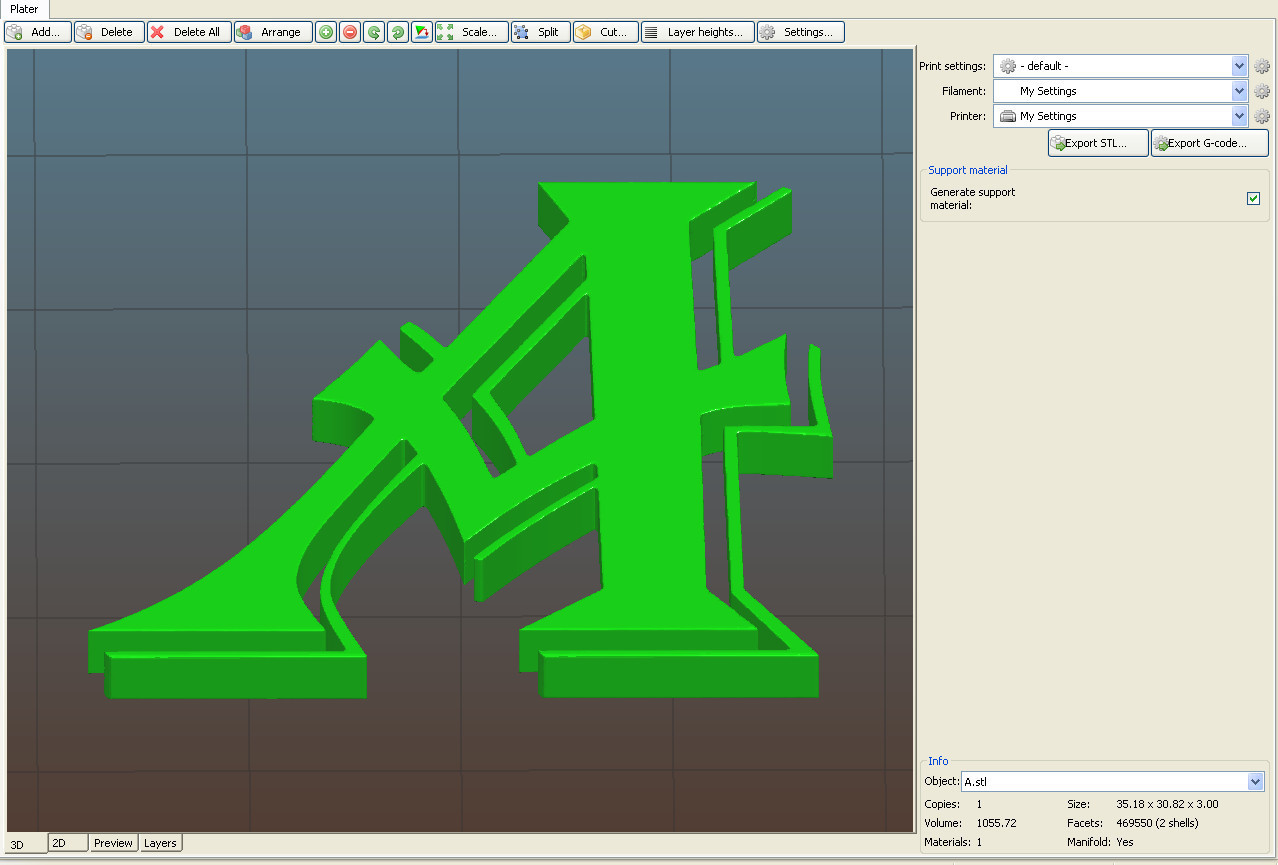
Task: Rotate the object 45 degrees counter-clockwise
Action: [373, 31]
